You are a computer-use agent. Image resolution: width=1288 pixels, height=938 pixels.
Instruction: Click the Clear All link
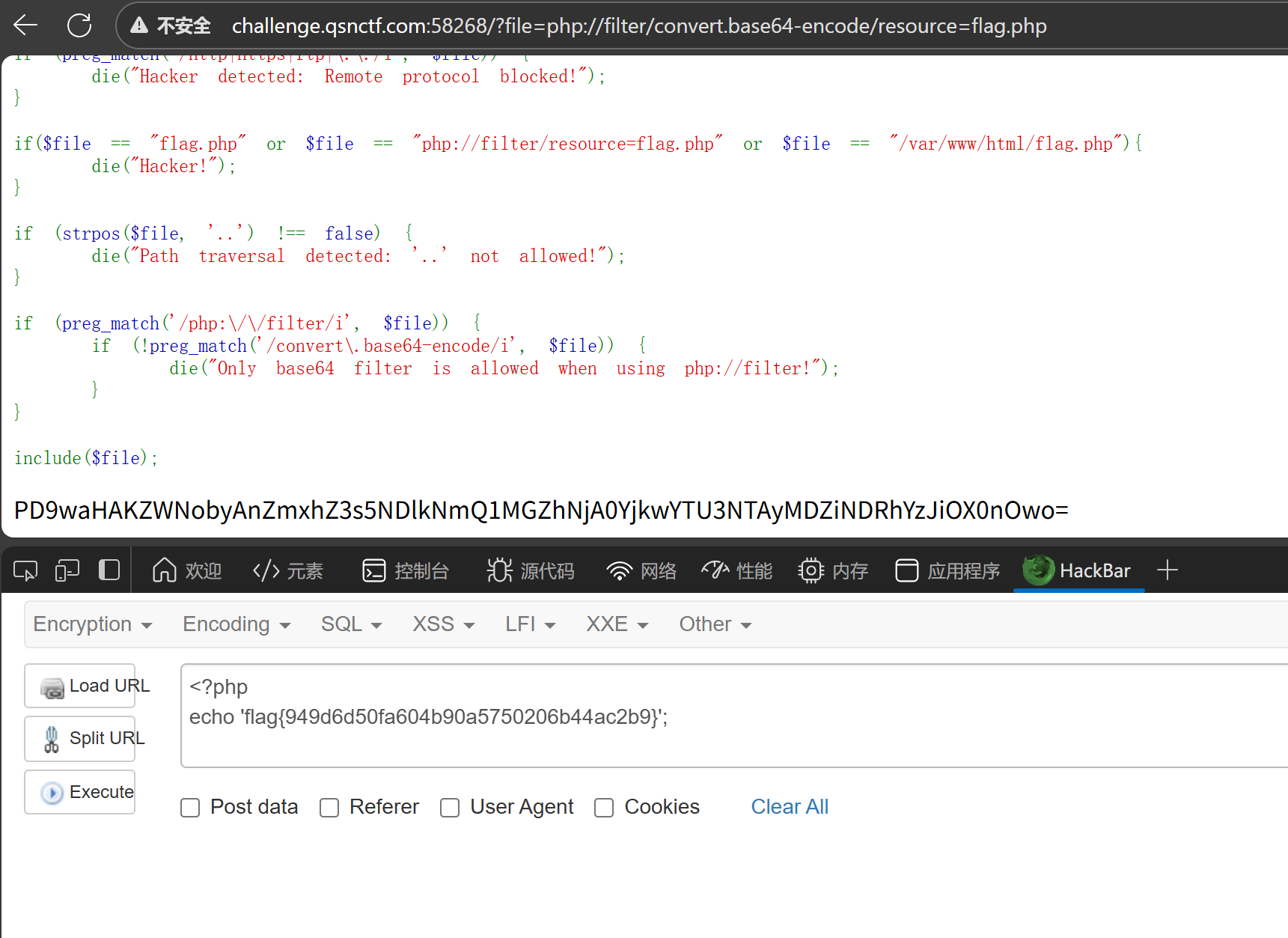click(790, 807)
